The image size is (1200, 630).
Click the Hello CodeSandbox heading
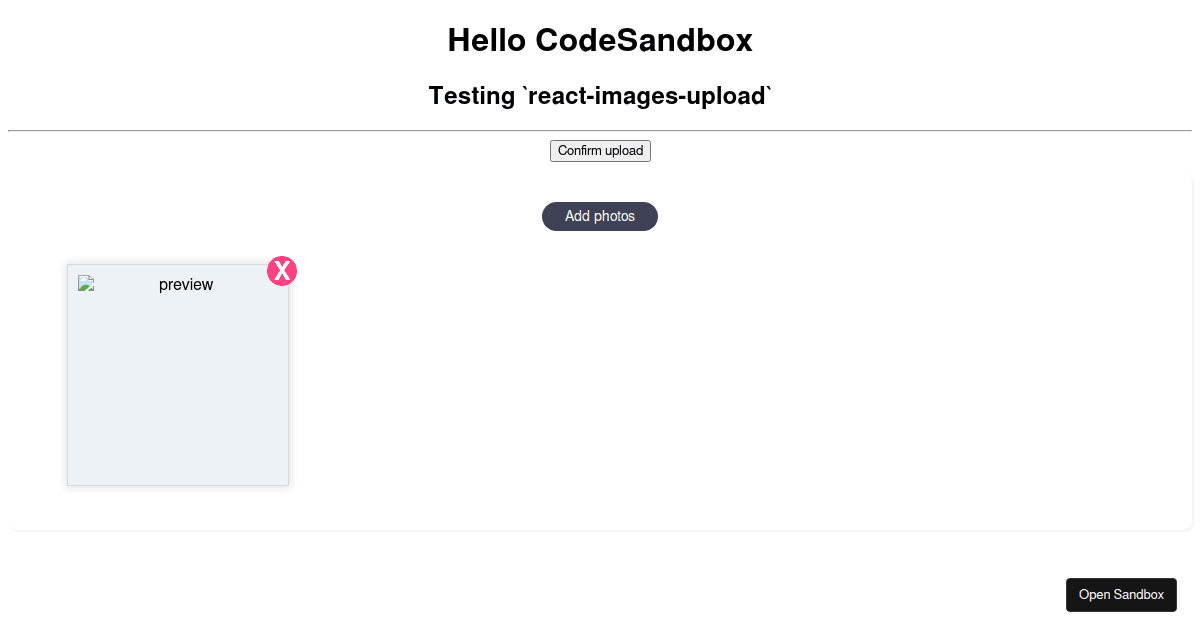tap(600, 40)
